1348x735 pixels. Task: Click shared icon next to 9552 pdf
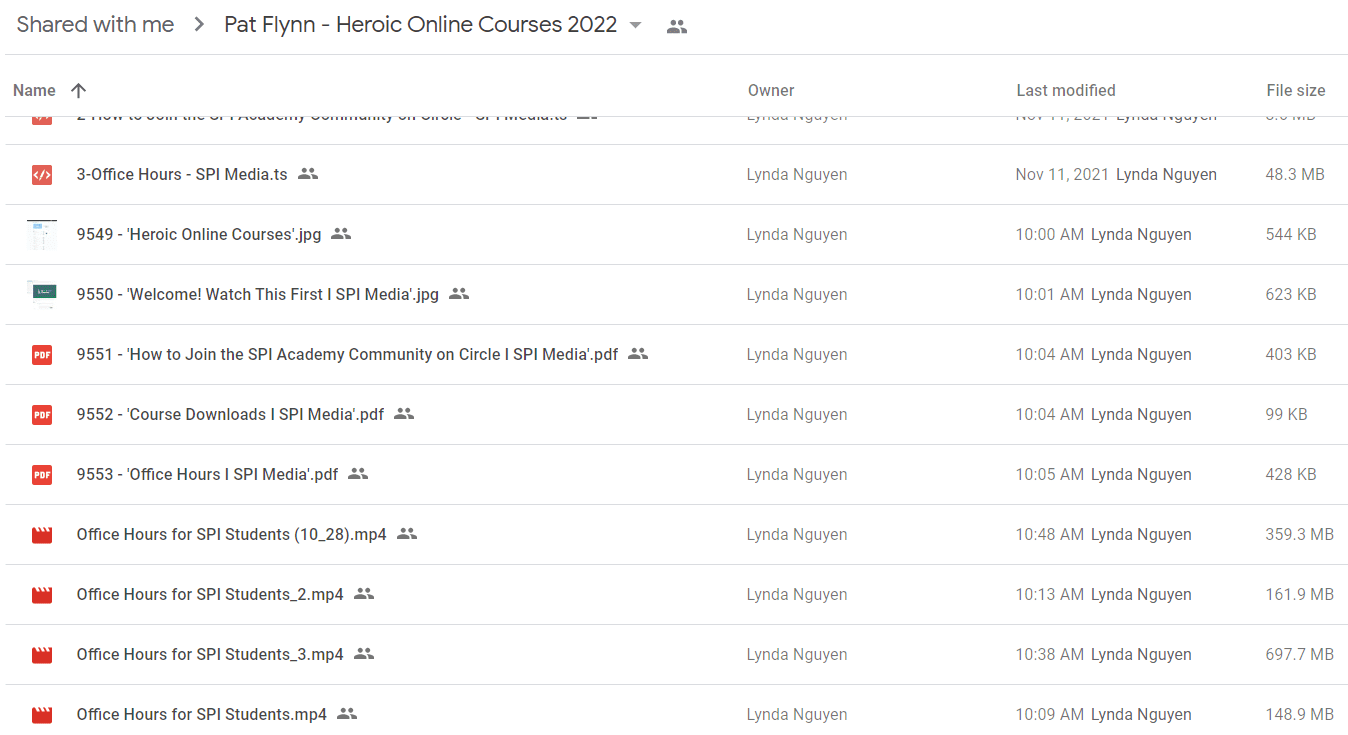(x=404, y=414)
